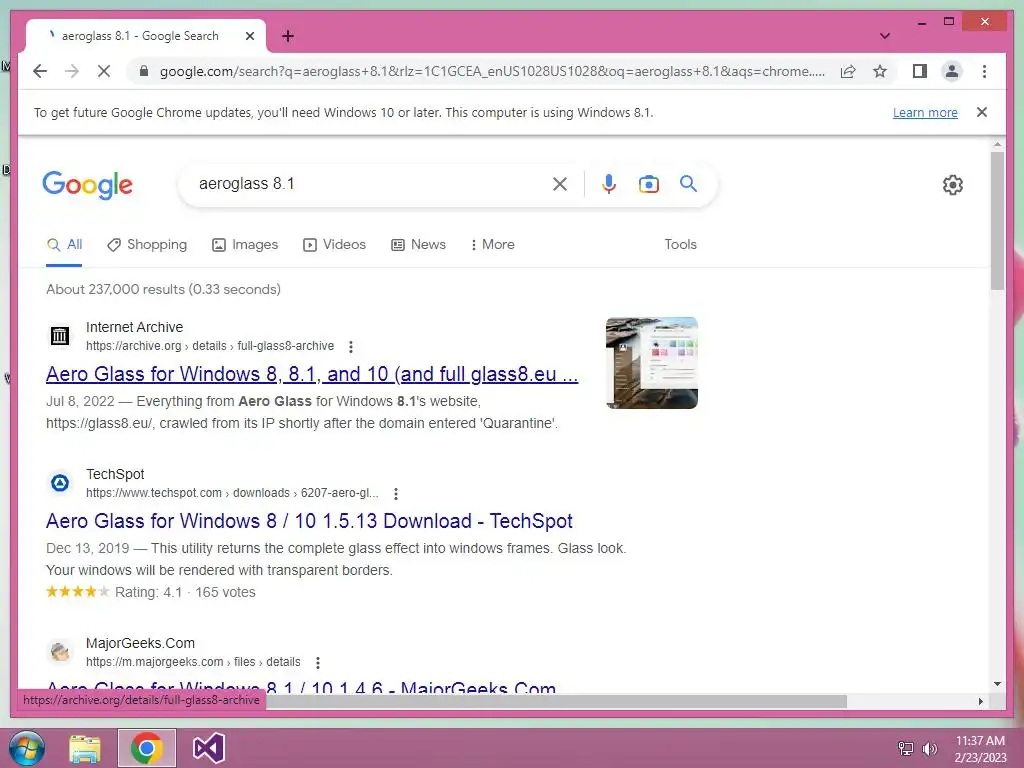Screen dimensions: 1024x768
Task: Open TechSpot result options menu
Action: click(396, 494)
